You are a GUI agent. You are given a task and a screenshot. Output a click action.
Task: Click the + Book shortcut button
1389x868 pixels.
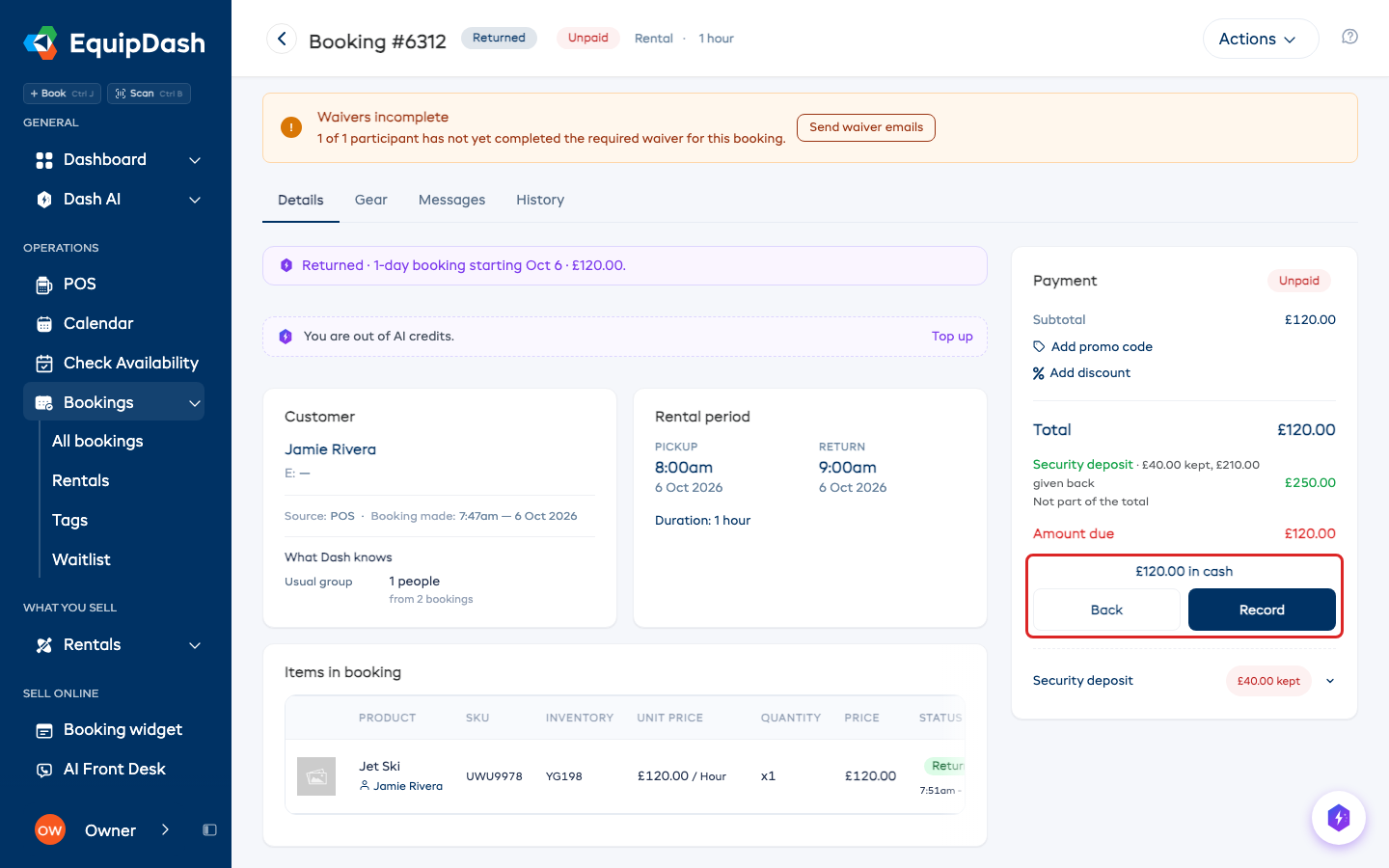tap(63, 94)
